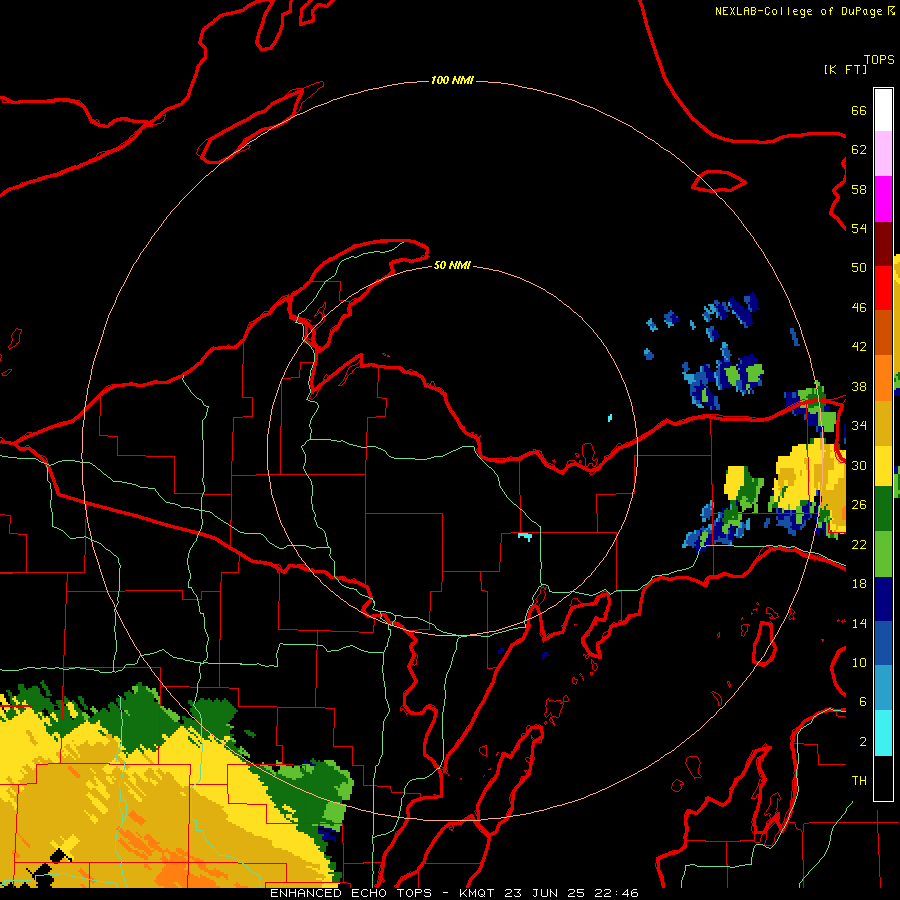The height and width of the screenshot is (900, 900).
Task: Click the light pink legend swatch above 62
Action: tap(883, 153)
